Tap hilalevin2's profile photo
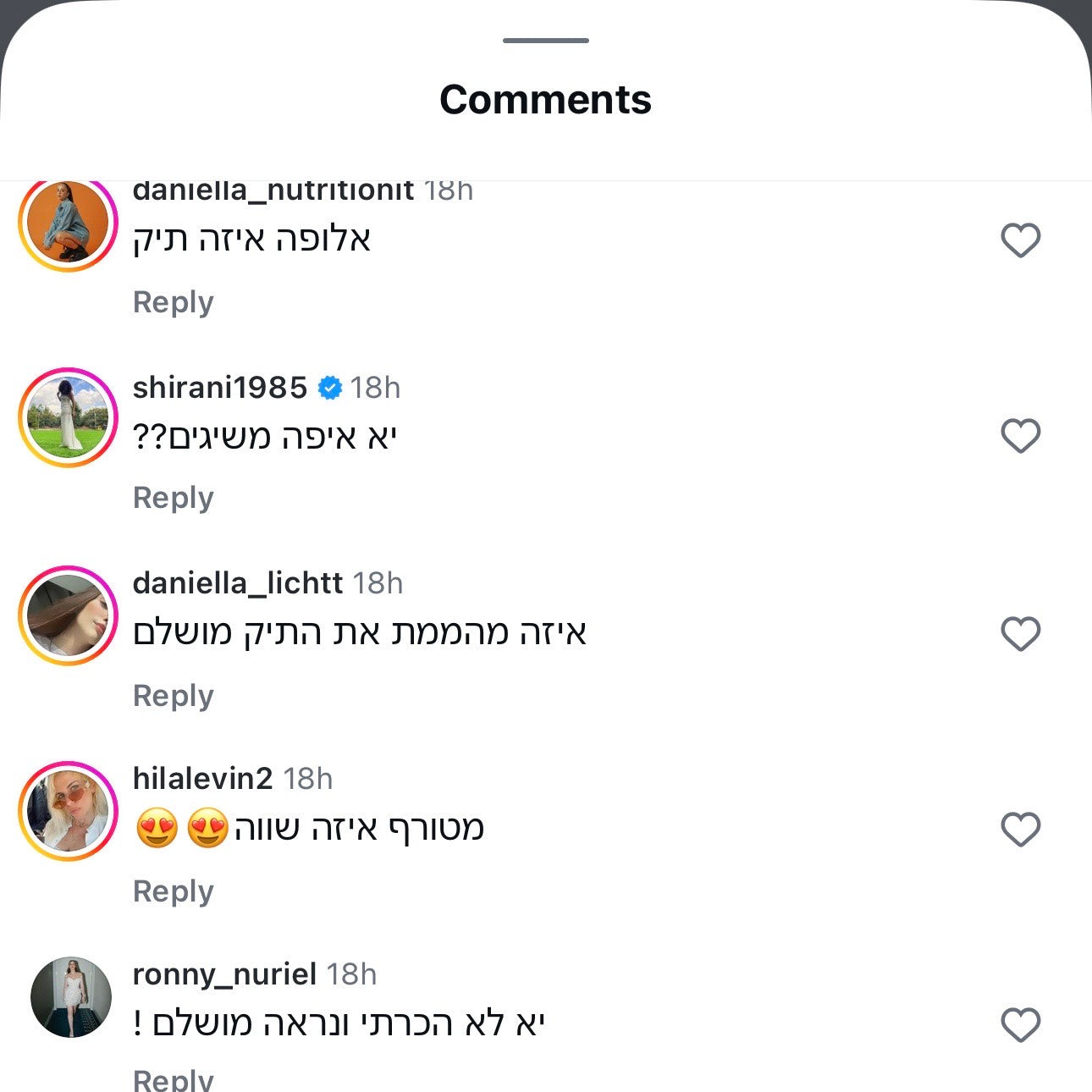Screen dimensions: 1092x1092 pos(68,811)
